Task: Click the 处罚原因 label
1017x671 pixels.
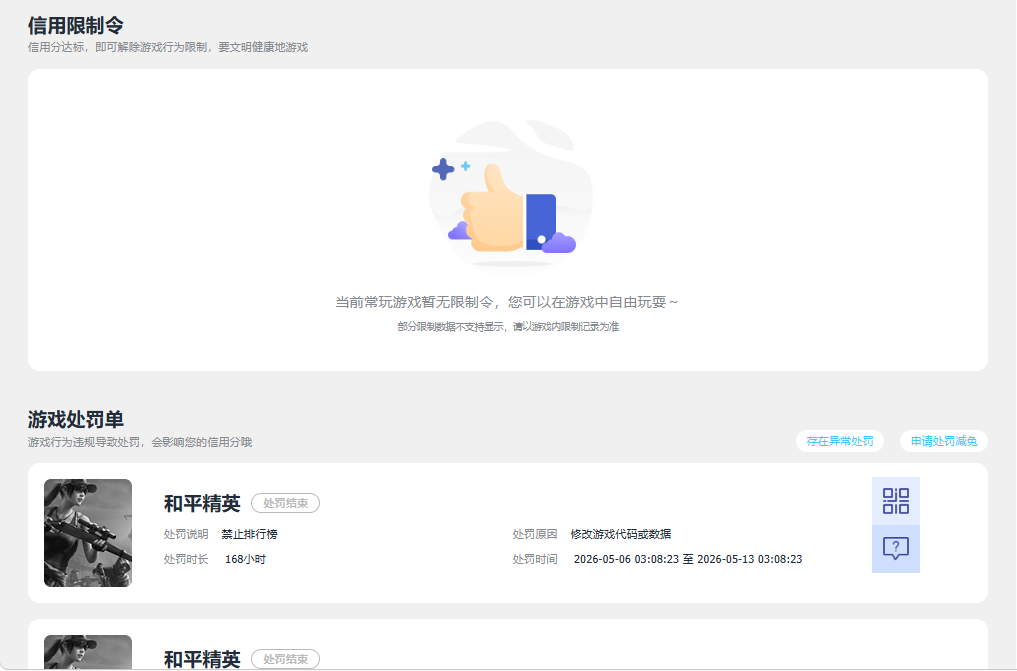Action: click(x=535, y=534)
